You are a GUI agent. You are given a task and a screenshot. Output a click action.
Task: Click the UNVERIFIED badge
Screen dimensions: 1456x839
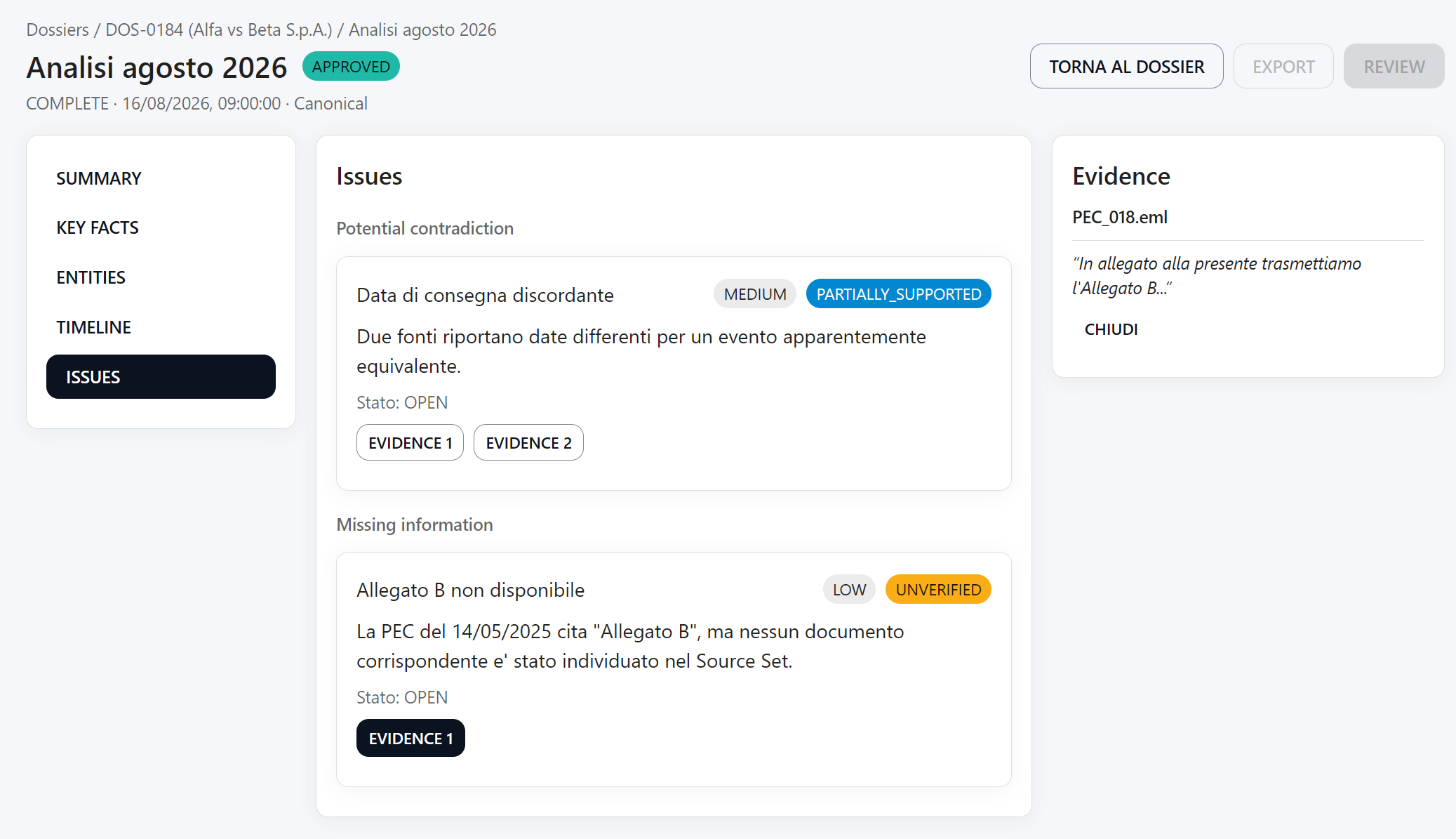point(938,590)
